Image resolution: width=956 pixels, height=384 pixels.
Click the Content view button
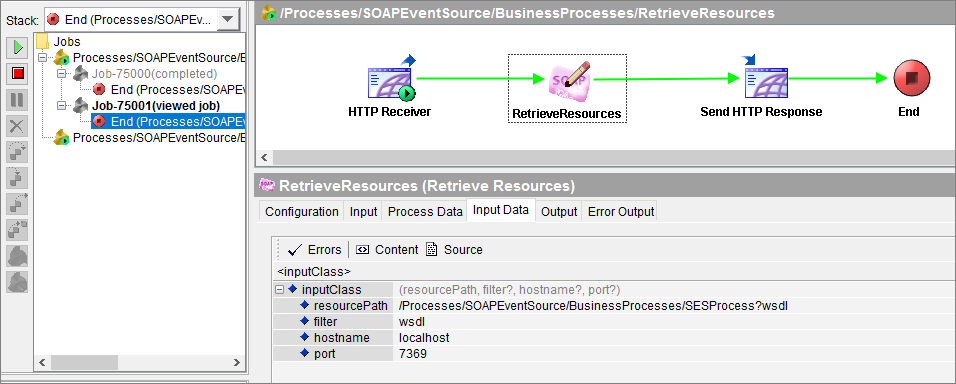(387, 249)
